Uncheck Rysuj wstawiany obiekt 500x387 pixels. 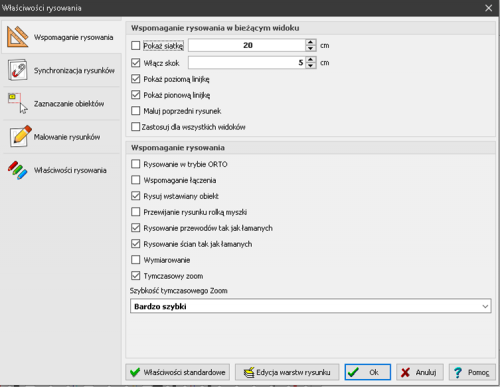tap(135, 196)
